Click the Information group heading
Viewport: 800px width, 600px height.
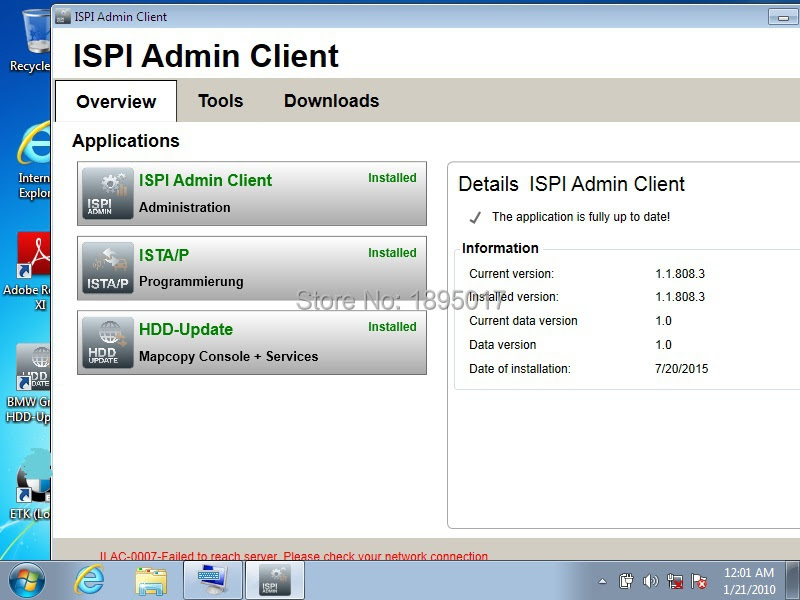pyautogui.click(x=500, y=248)
